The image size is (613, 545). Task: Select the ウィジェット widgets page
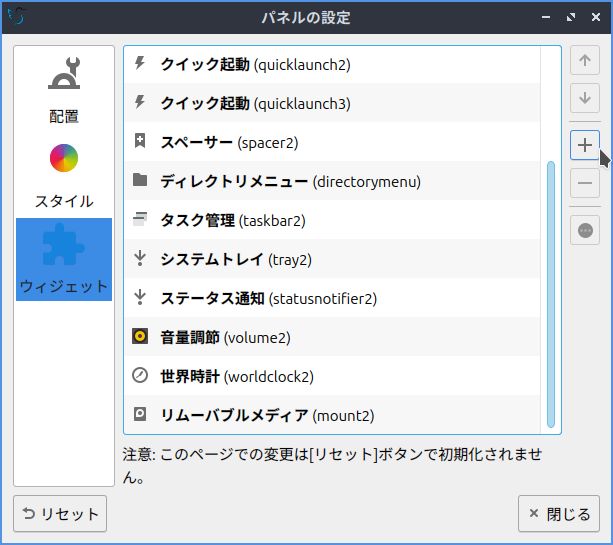pyautogui.click(x=64, y=260)
